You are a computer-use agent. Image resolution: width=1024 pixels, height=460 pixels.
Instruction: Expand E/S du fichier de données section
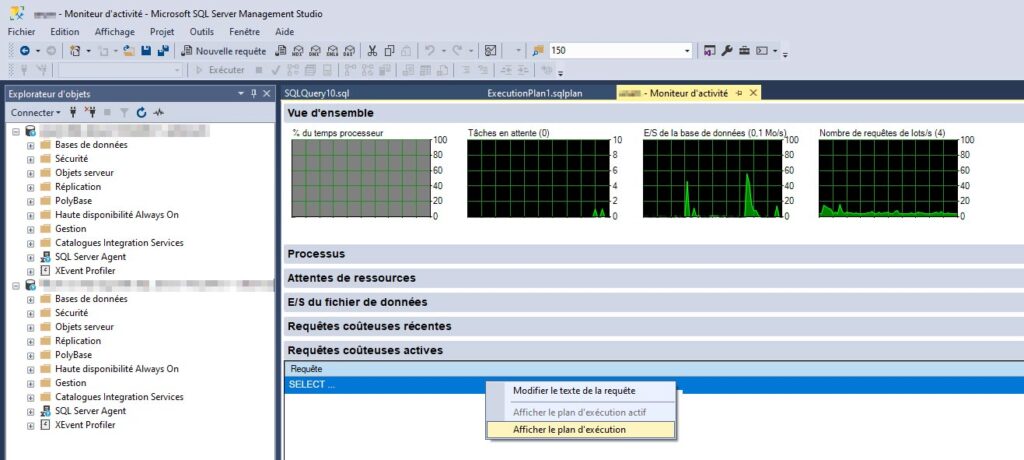pyautogui.click(x=654, y=302)
